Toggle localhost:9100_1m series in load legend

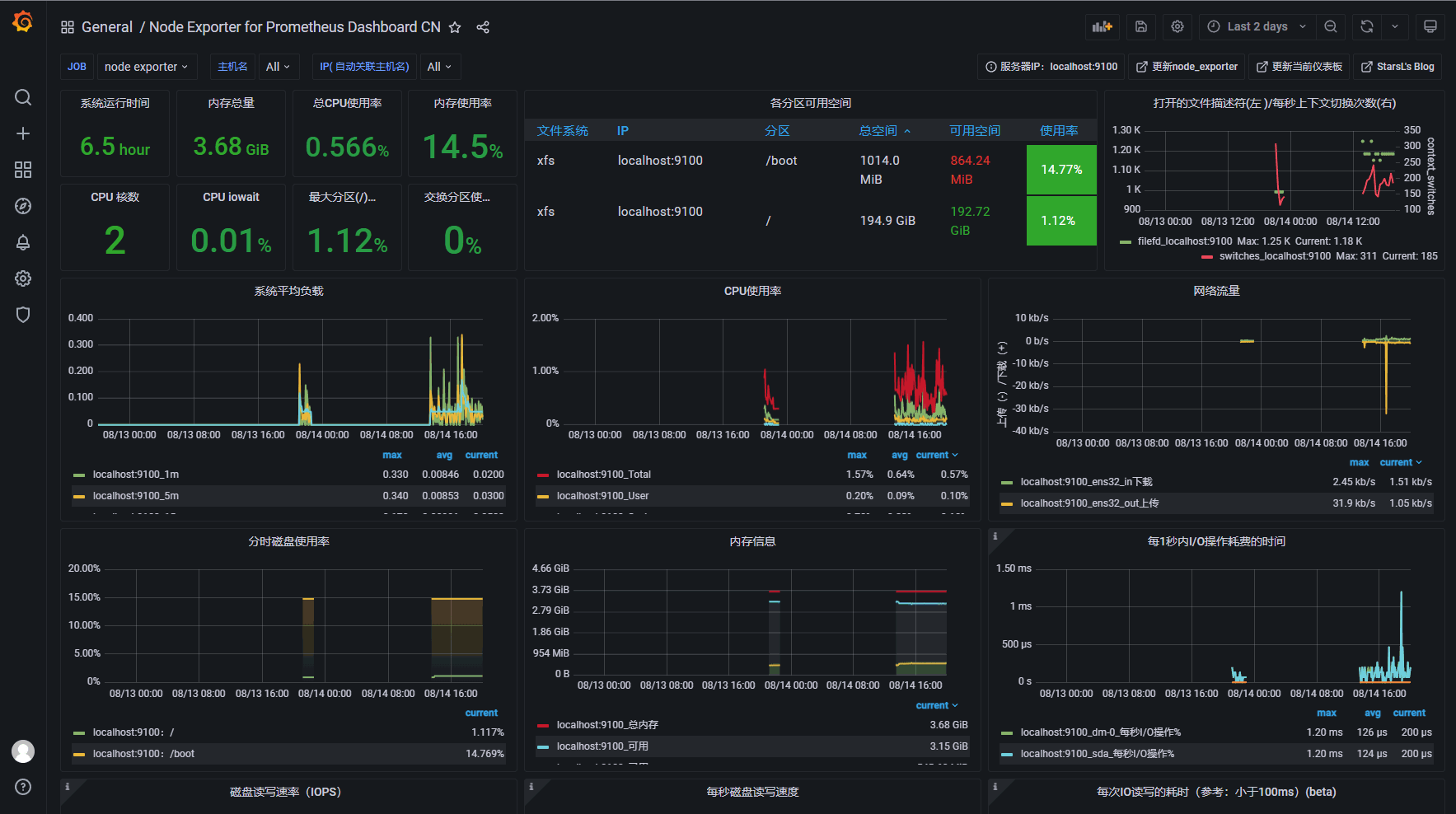point(136,475)
